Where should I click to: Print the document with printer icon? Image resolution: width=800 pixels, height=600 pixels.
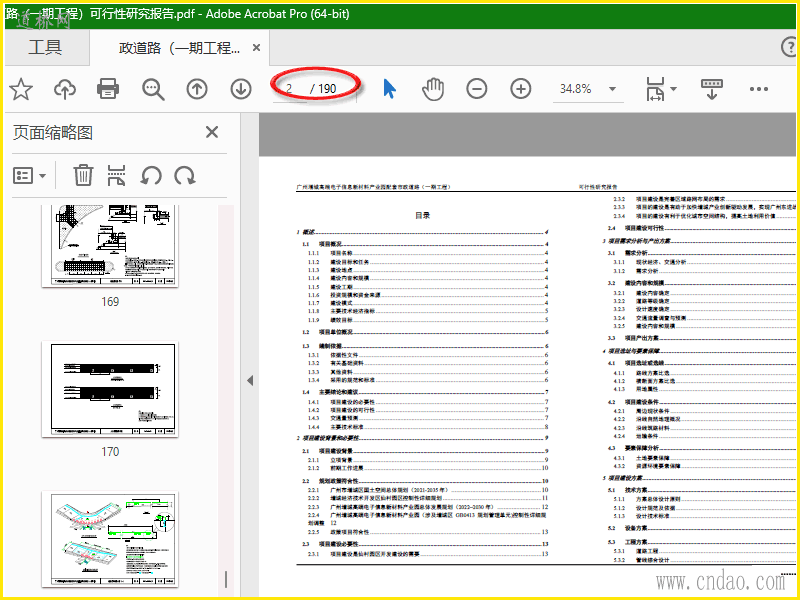tap(108, 89)
